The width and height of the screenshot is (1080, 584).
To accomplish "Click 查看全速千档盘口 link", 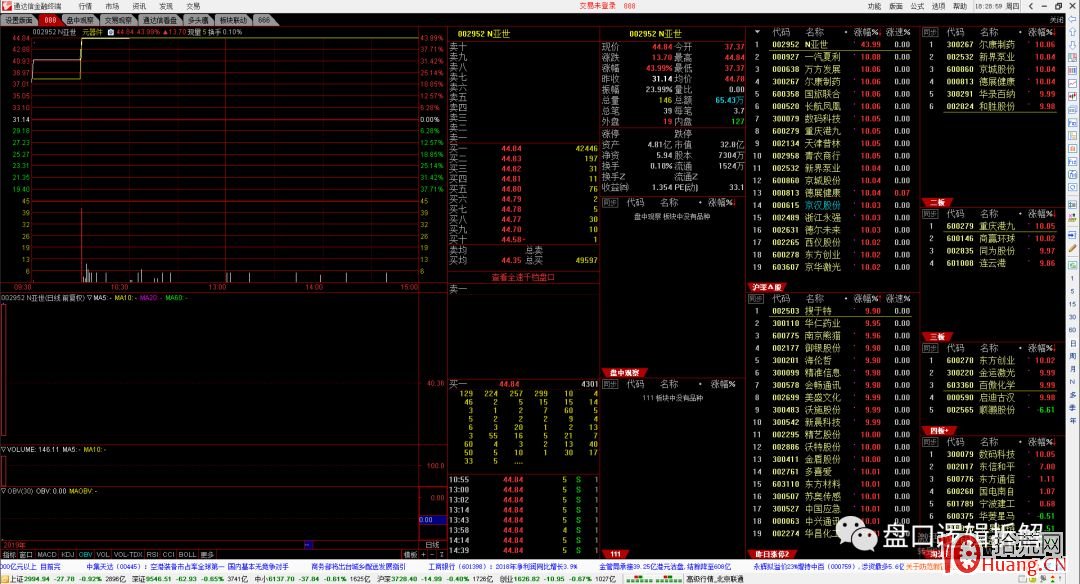I will pyautogui.click(x=521, y=278).
